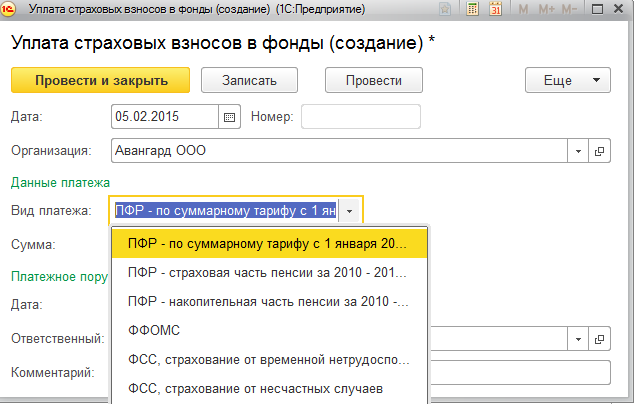Screen dimensions: 638x404
Task: Open the Еще menu
Action: click(x=568, y=80)
